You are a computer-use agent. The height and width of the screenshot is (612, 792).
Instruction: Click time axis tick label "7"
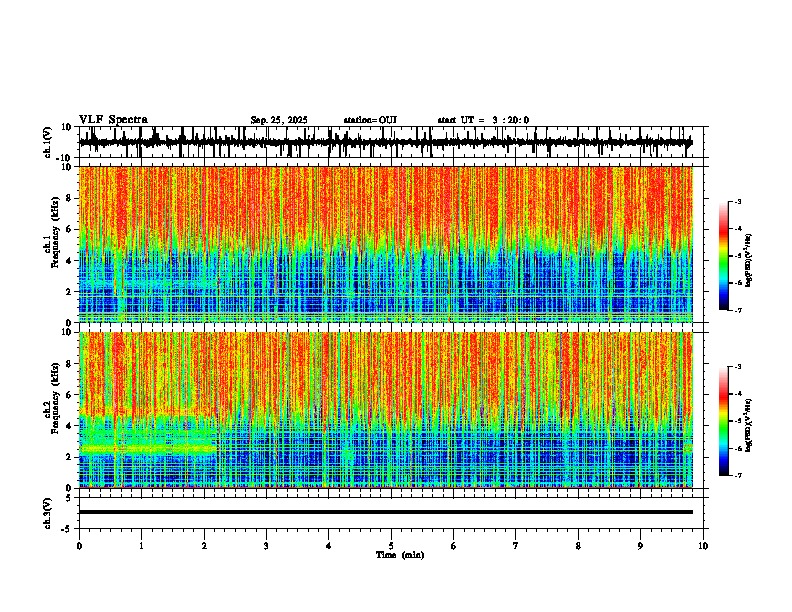516,546
